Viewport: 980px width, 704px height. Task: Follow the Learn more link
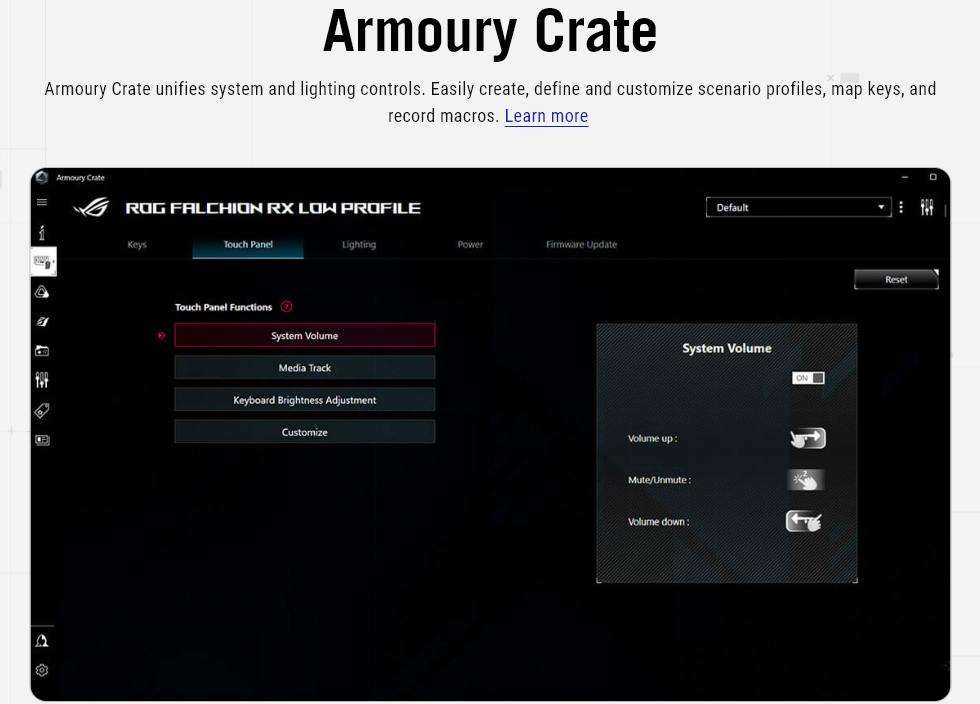(x=546, y=116)
